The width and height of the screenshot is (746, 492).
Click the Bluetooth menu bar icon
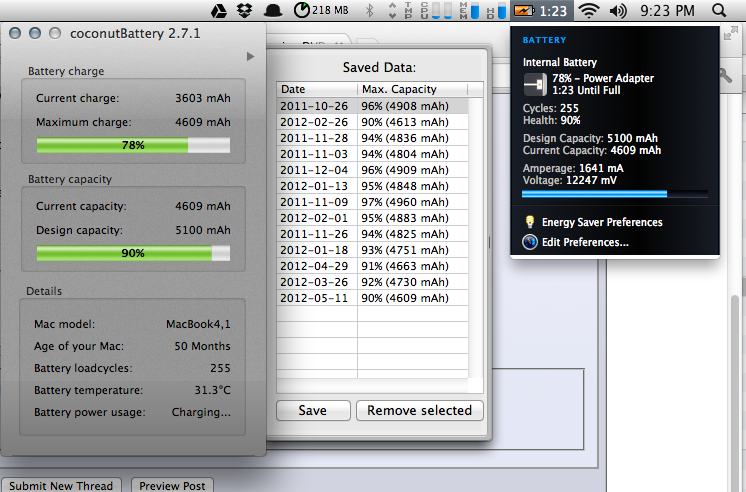click(x=369, y=10)
